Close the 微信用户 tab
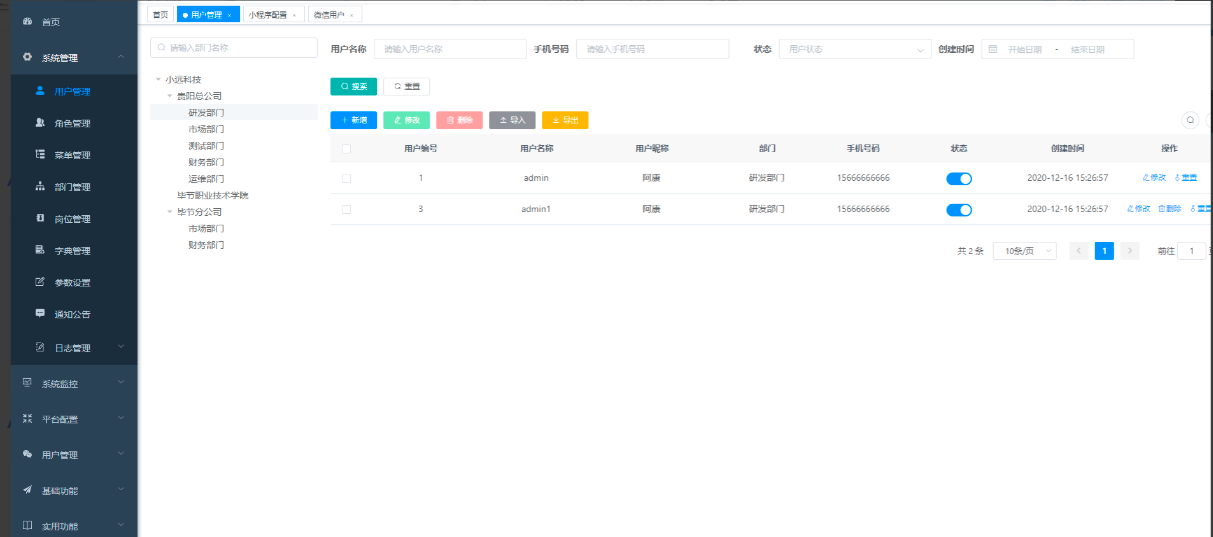 coord(351,15)
